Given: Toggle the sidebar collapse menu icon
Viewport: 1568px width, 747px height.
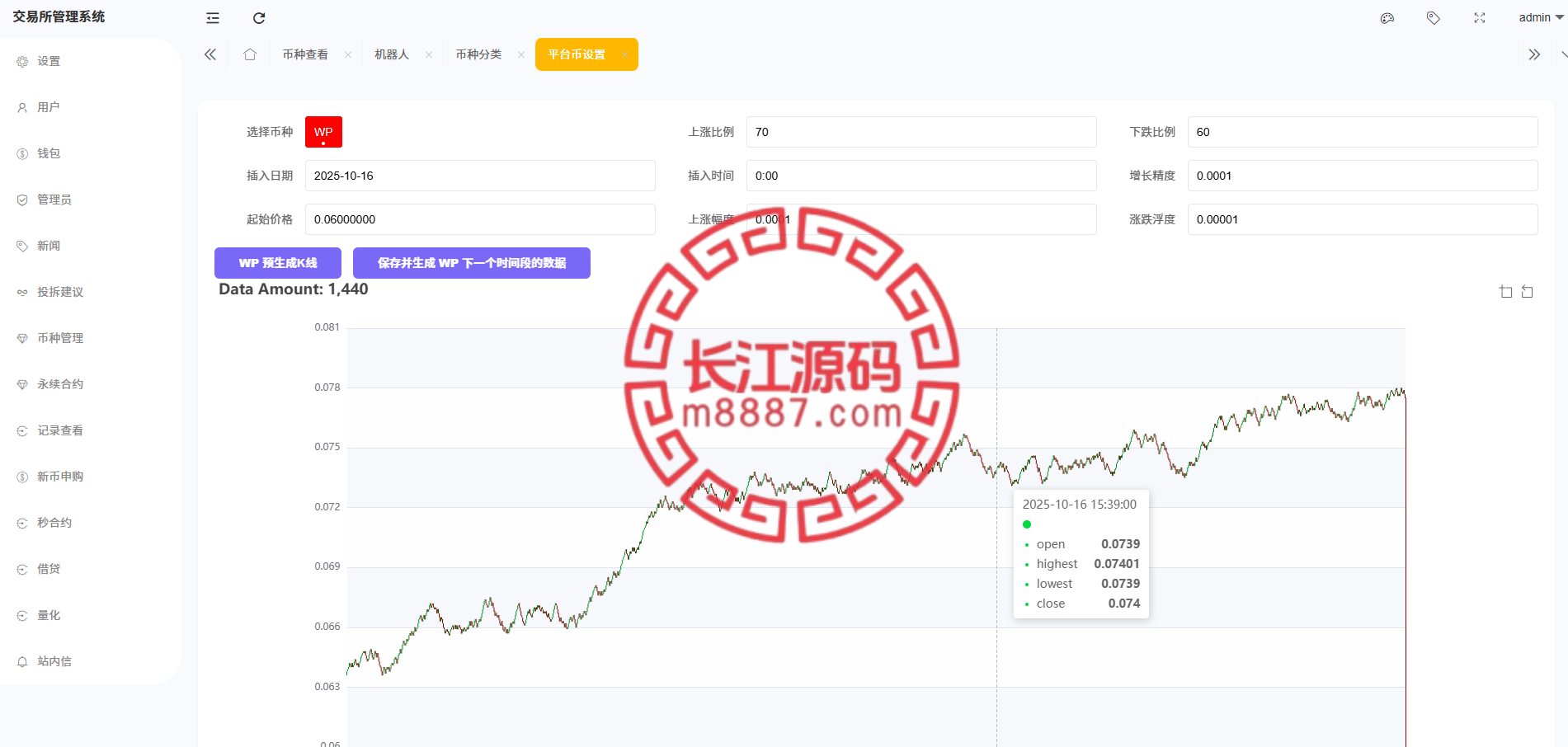Looking at the screenshot, I should coord(213,18).
